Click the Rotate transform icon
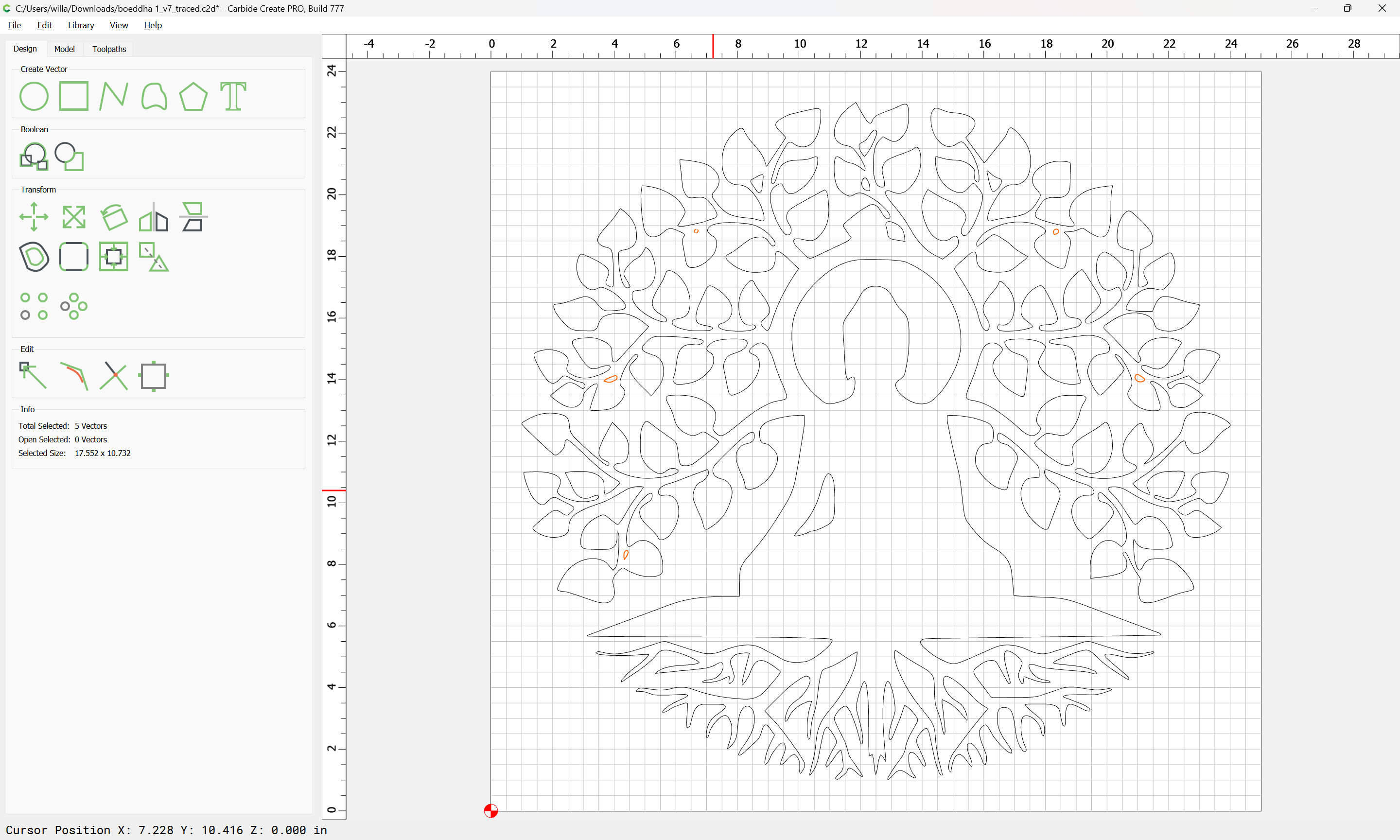 coord(114,217)
